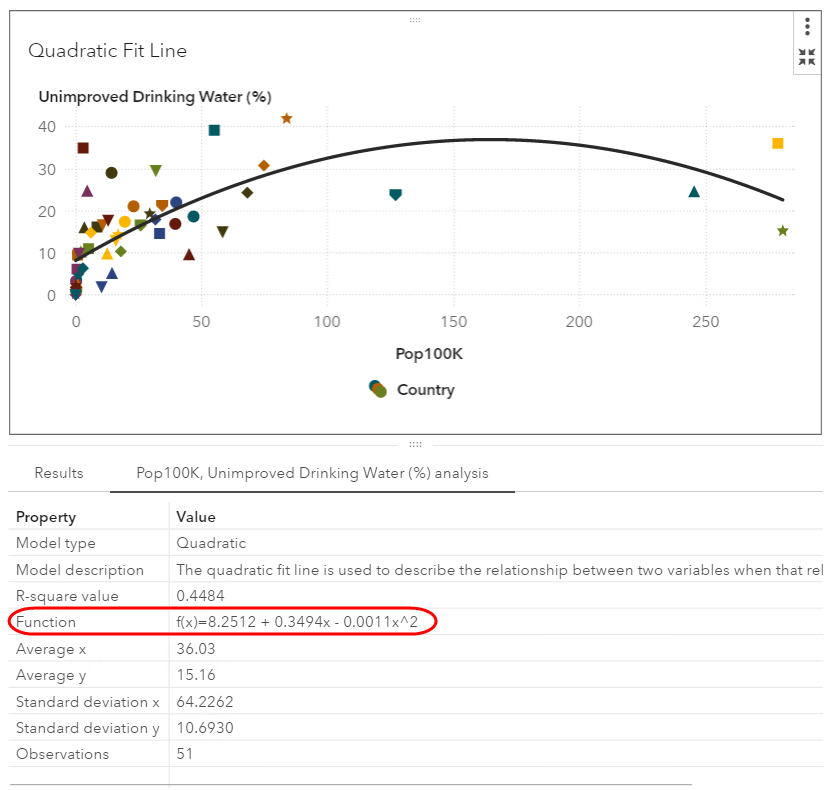Click the Country legend marker icon
Viewport: 830px width, 790px height.
[x=377, y=389]
